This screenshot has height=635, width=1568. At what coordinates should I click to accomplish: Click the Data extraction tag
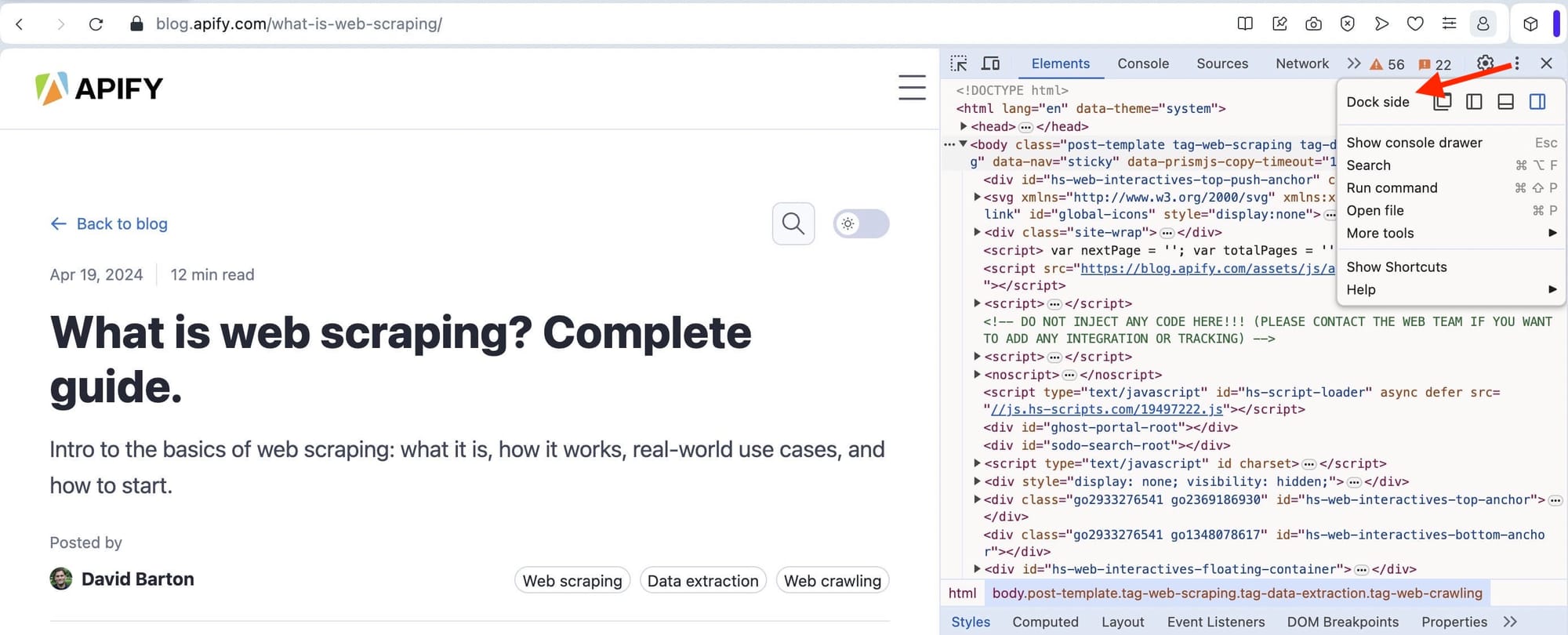(703, 581)
